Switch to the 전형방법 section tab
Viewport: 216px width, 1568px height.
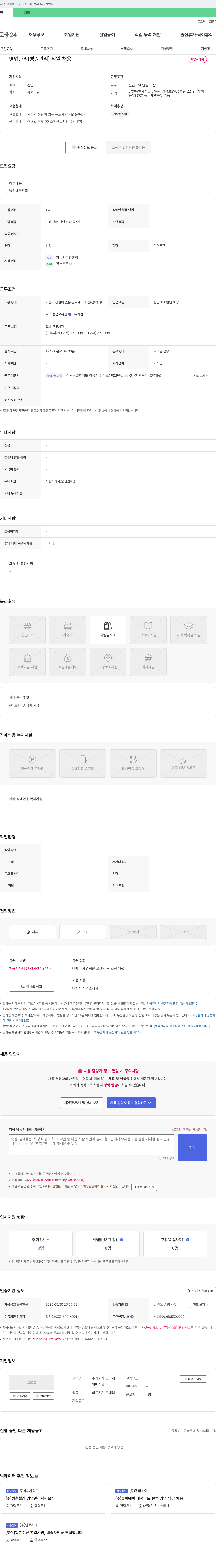tap(167, 49)
